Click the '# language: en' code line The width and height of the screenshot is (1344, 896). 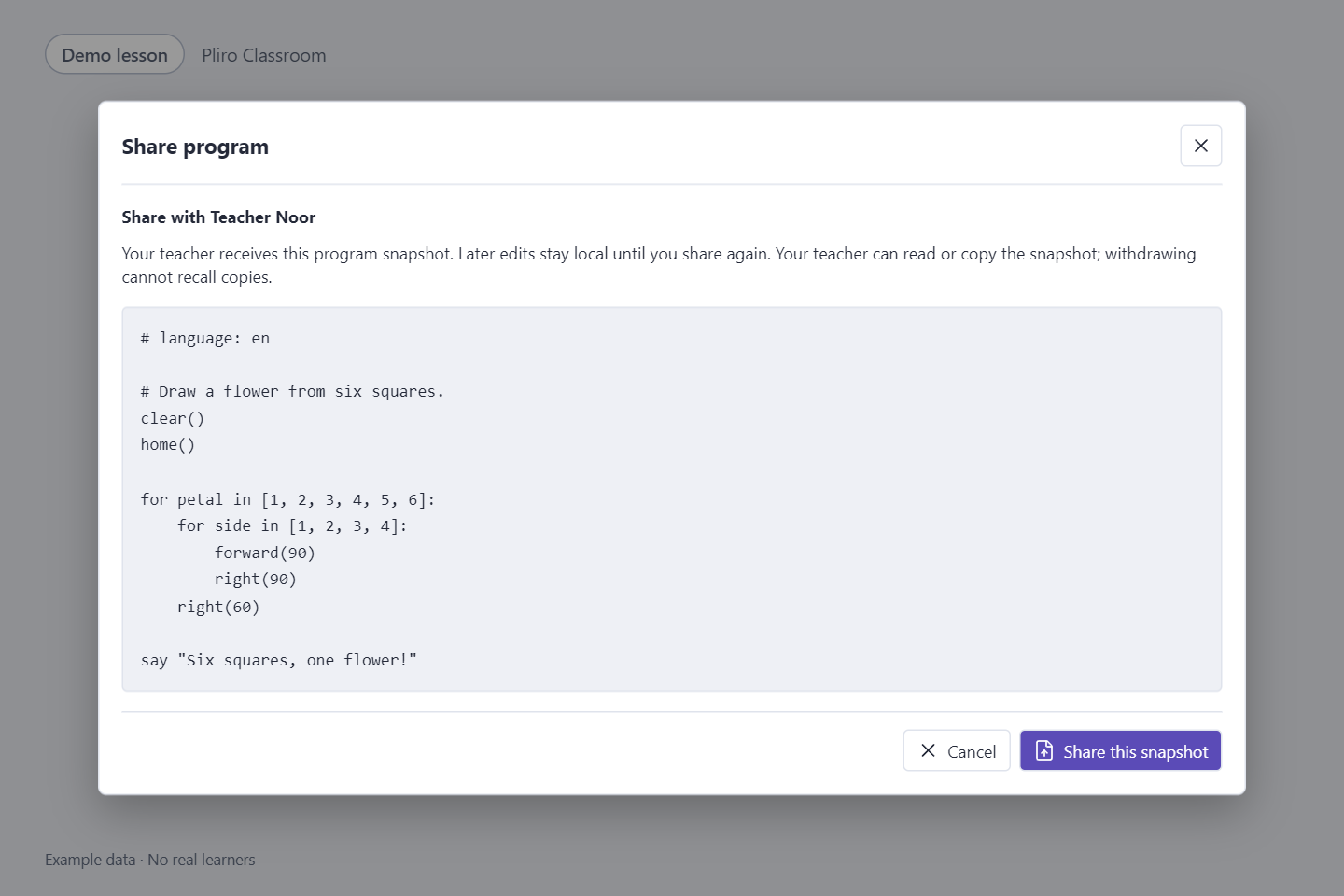(205, 338)
